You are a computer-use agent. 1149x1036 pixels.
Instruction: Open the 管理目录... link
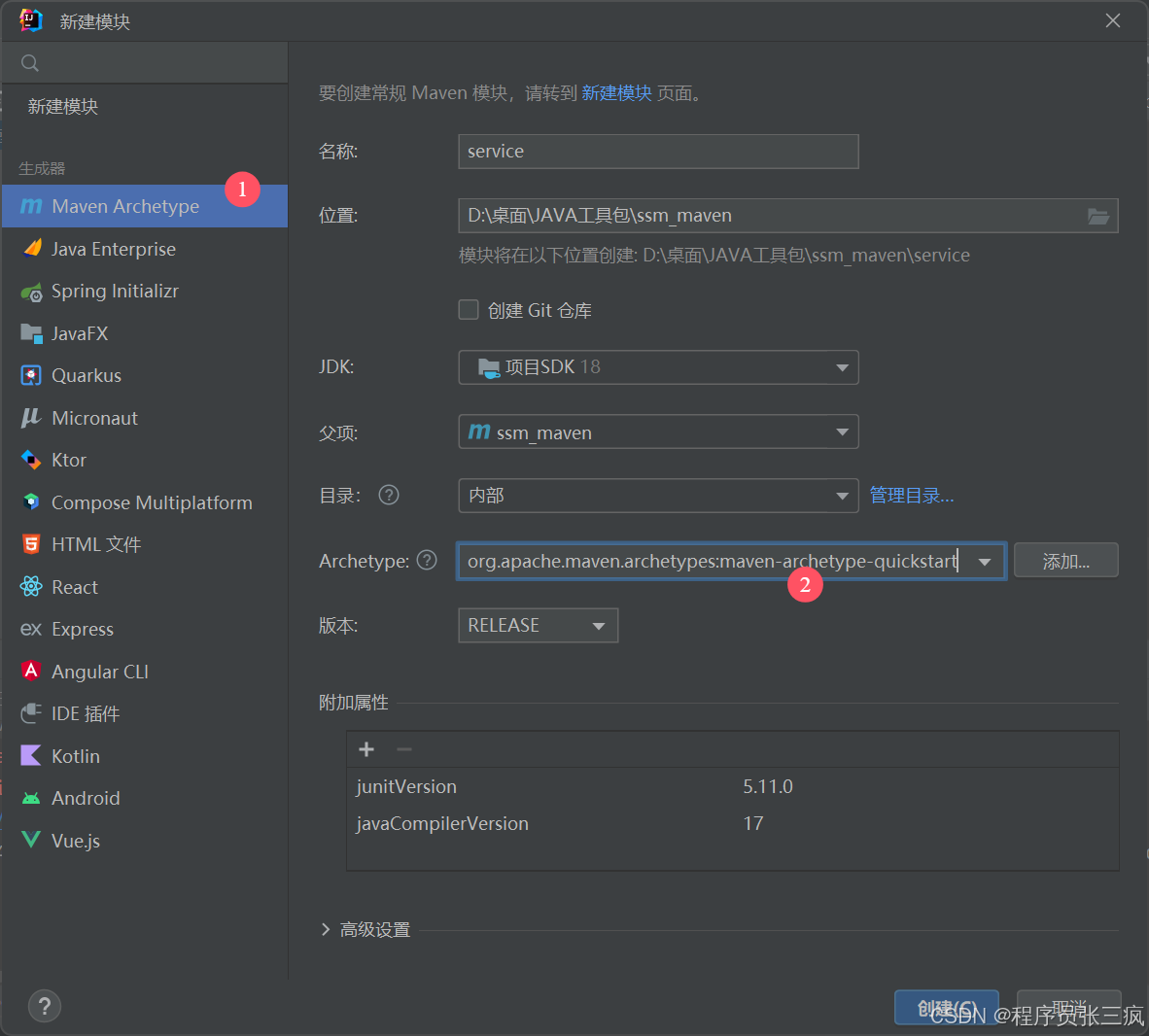[x=912, y=496]
